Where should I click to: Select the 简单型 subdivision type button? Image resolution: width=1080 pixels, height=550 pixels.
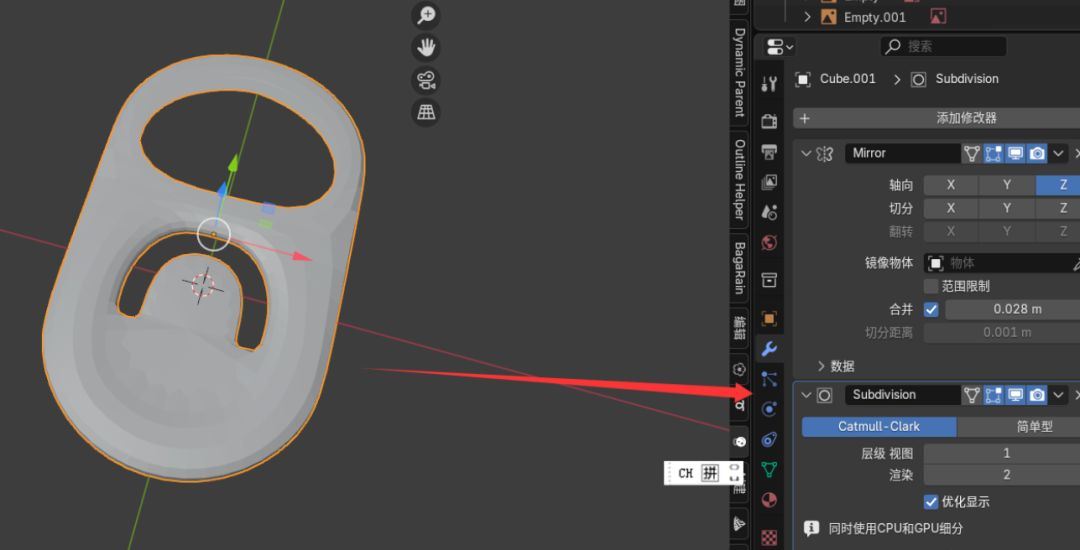pos(1018,427)
